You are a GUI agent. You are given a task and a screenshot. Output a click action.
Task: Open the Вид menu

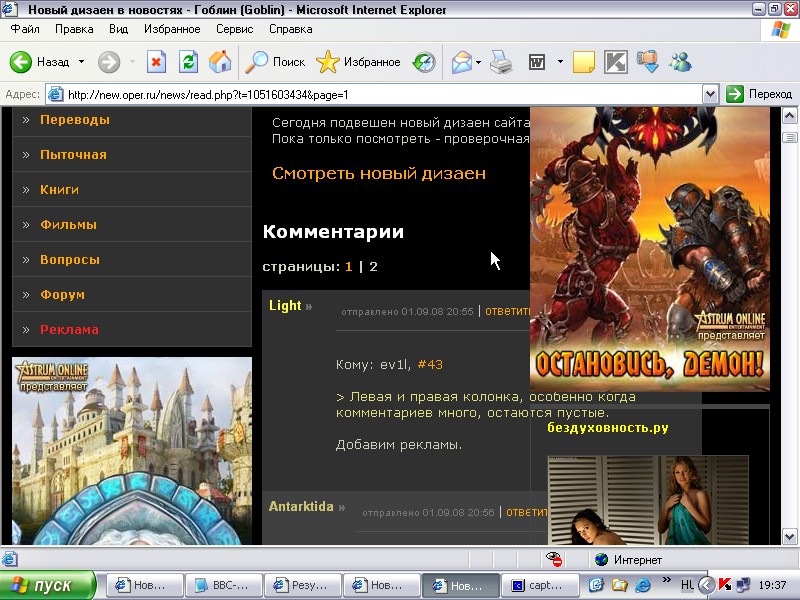[x=118, y=29]
